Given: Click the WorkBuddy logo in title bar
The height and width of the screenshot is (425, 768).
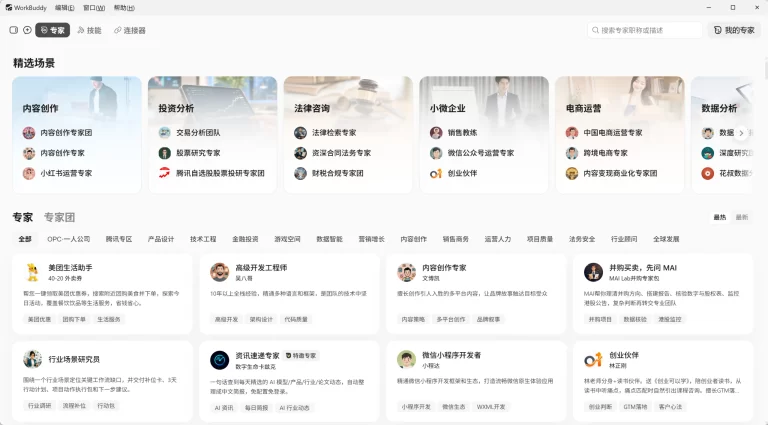Looking at the screenshot, I should click(x=9, y=7).
